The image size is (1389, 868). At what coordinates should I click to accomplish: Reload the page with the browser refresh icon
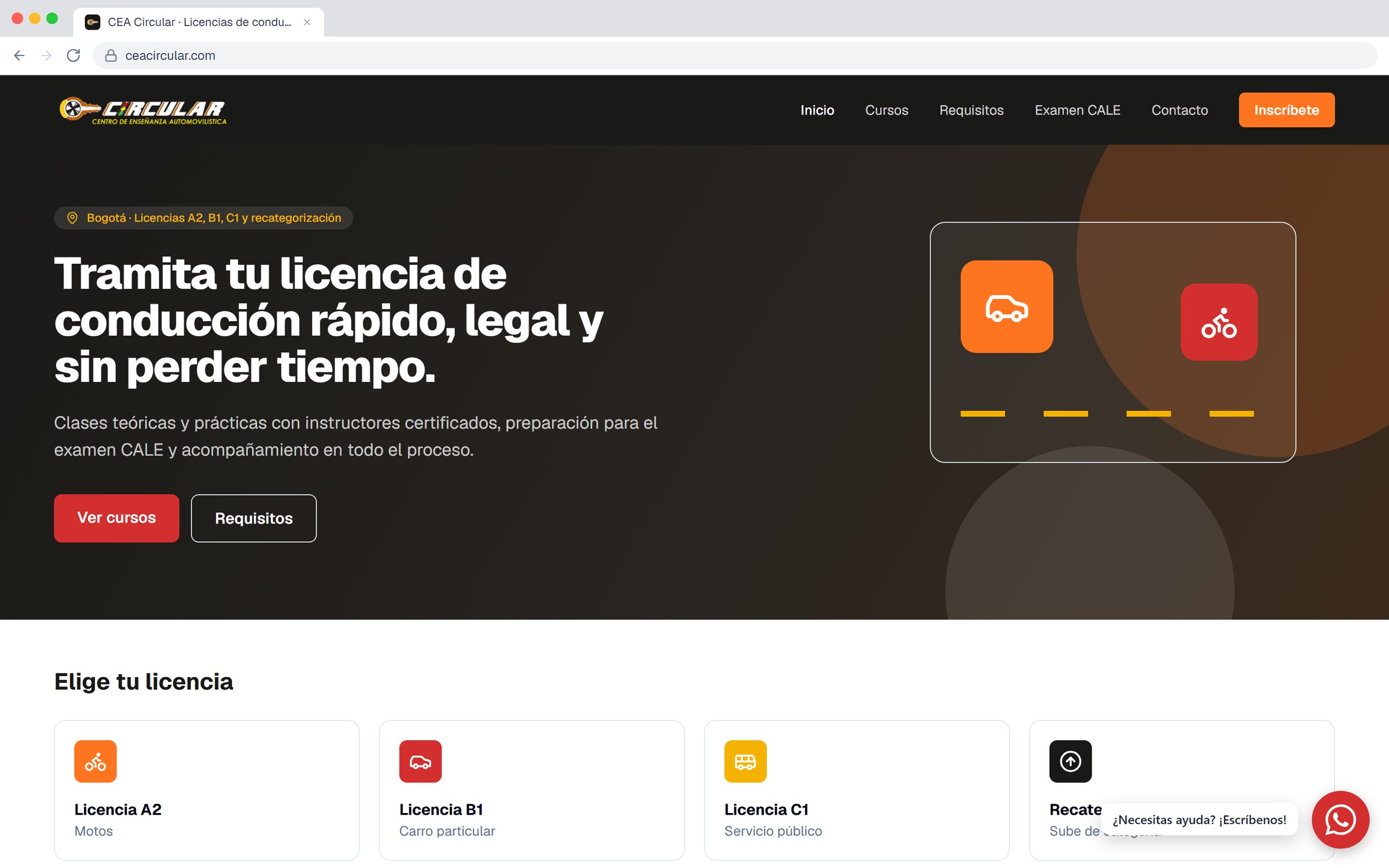pos(74,56)
